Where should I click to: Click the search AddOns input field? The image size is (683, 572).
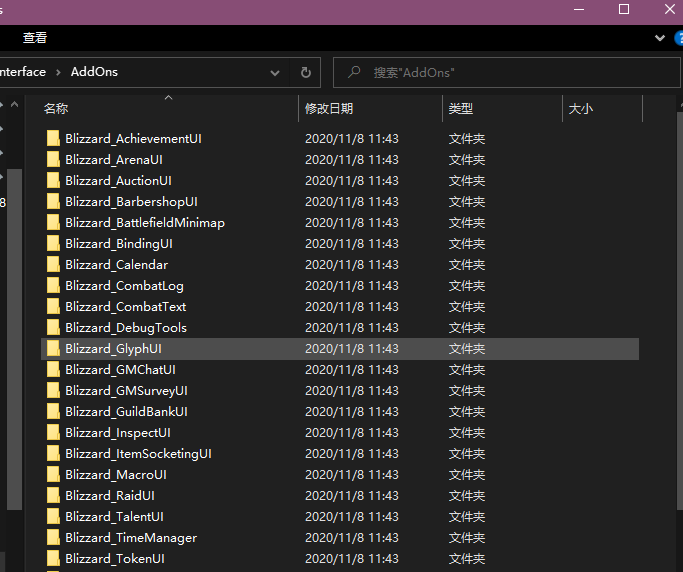pyautogui.click(x=507, y=72)
